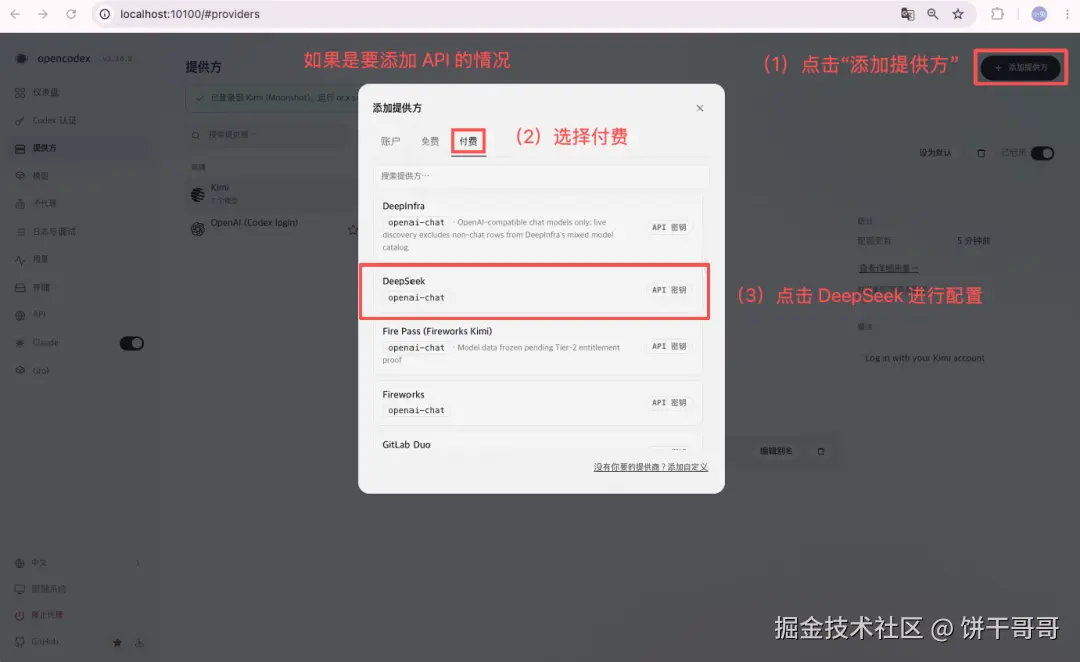Click the OpenAI logo icon
1080x662 pixels.
click(x=198, y=229)
